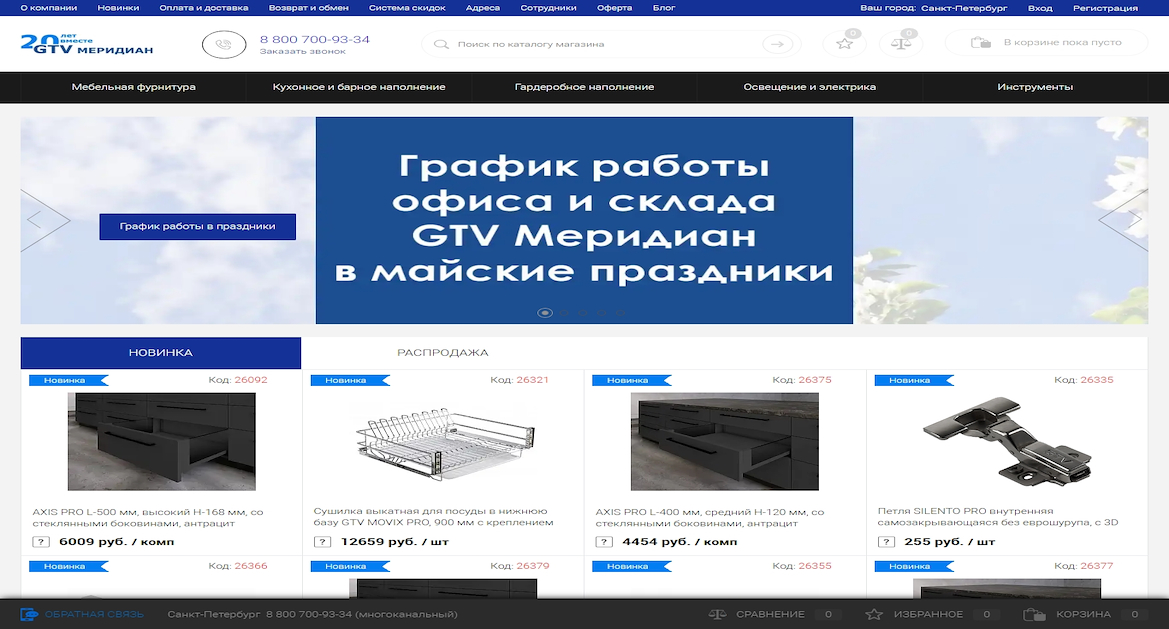Screen dimensions: 1169x629
Task: Click price info icon for 4454 руб.
Action: [x=604, y=542]
